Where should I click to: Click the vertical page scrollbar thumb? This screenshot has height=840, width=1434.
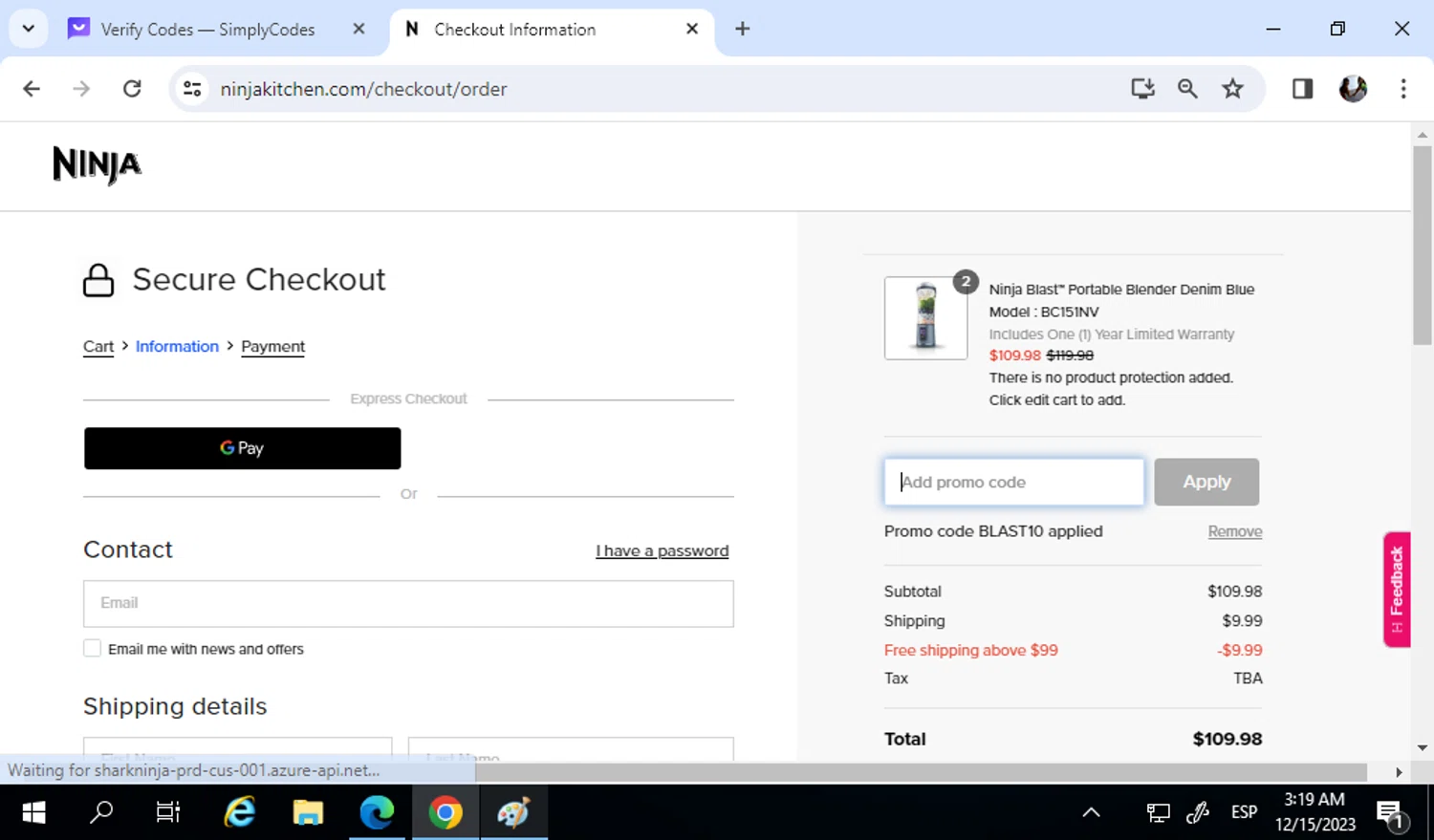pyautogui.click(x=1423, y=246)
